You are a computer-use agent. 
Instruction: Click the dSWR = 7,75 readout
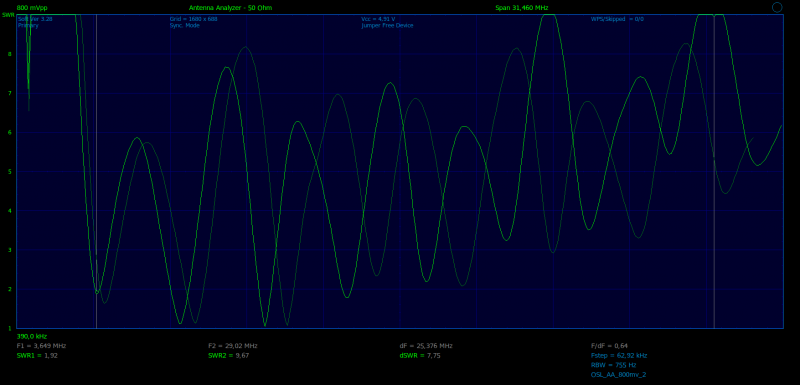coord(420,355)
